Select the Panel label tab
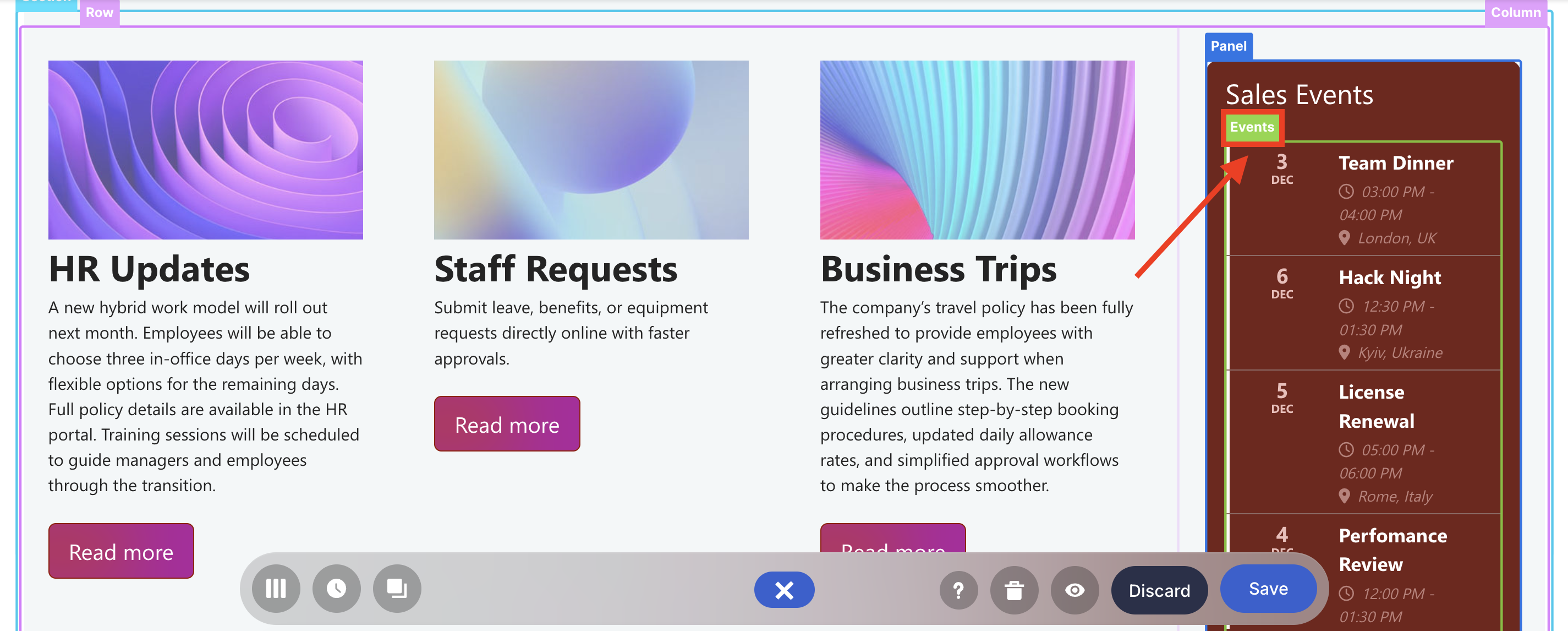1568x631 pixels. pos(1229,46)
